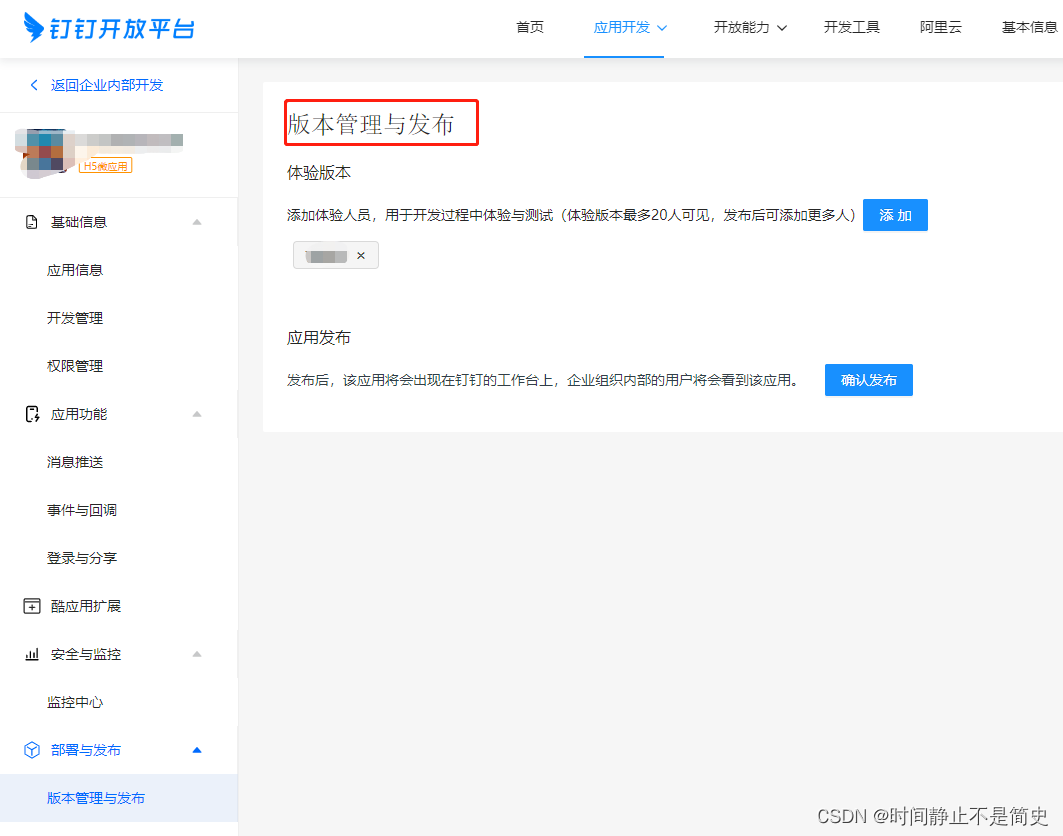Click the 确认发布 publish button
This screenshot has height=836, width=1063.
pos(868,379)
